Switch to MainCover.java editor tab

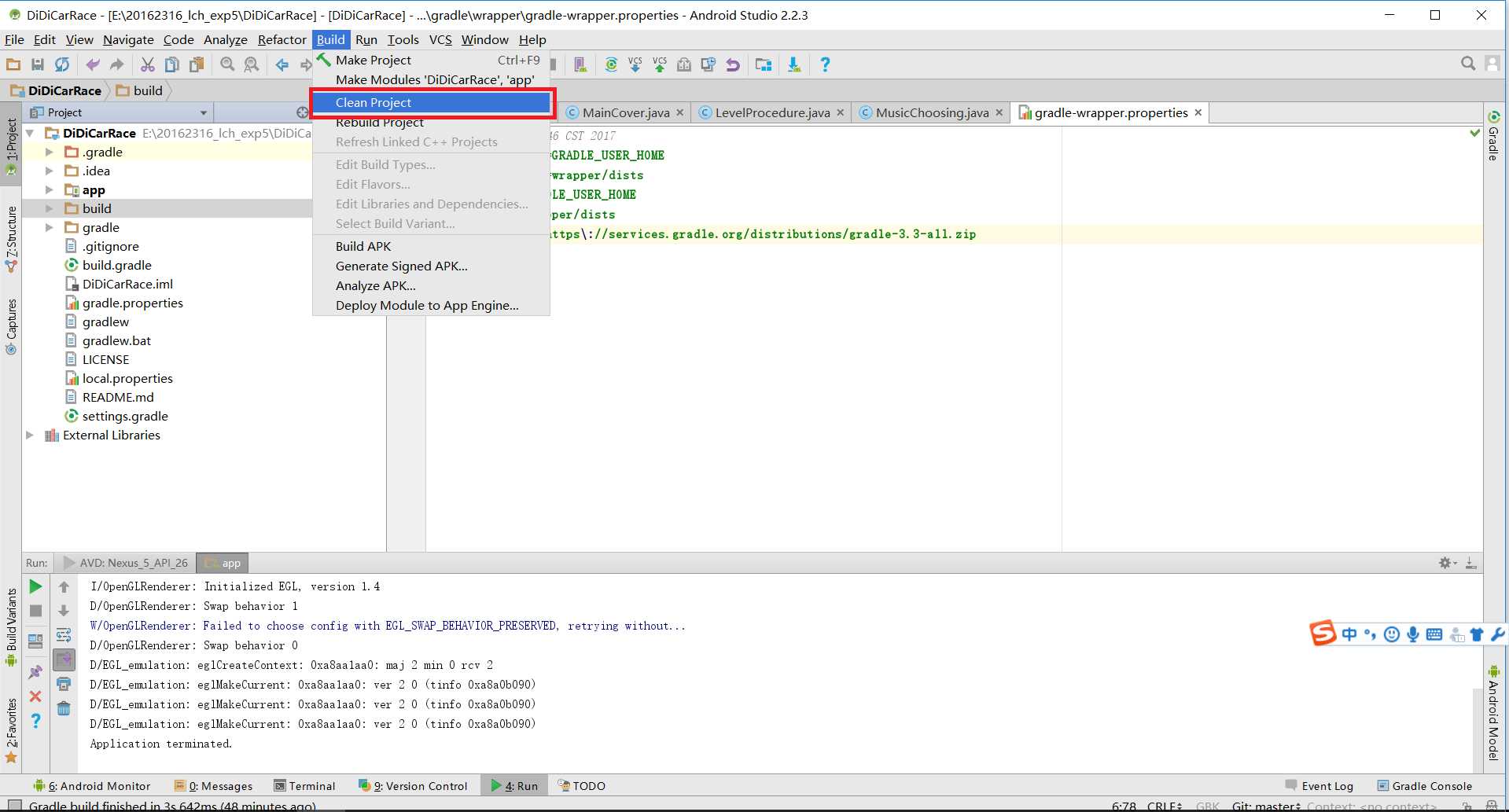(625, 112)
